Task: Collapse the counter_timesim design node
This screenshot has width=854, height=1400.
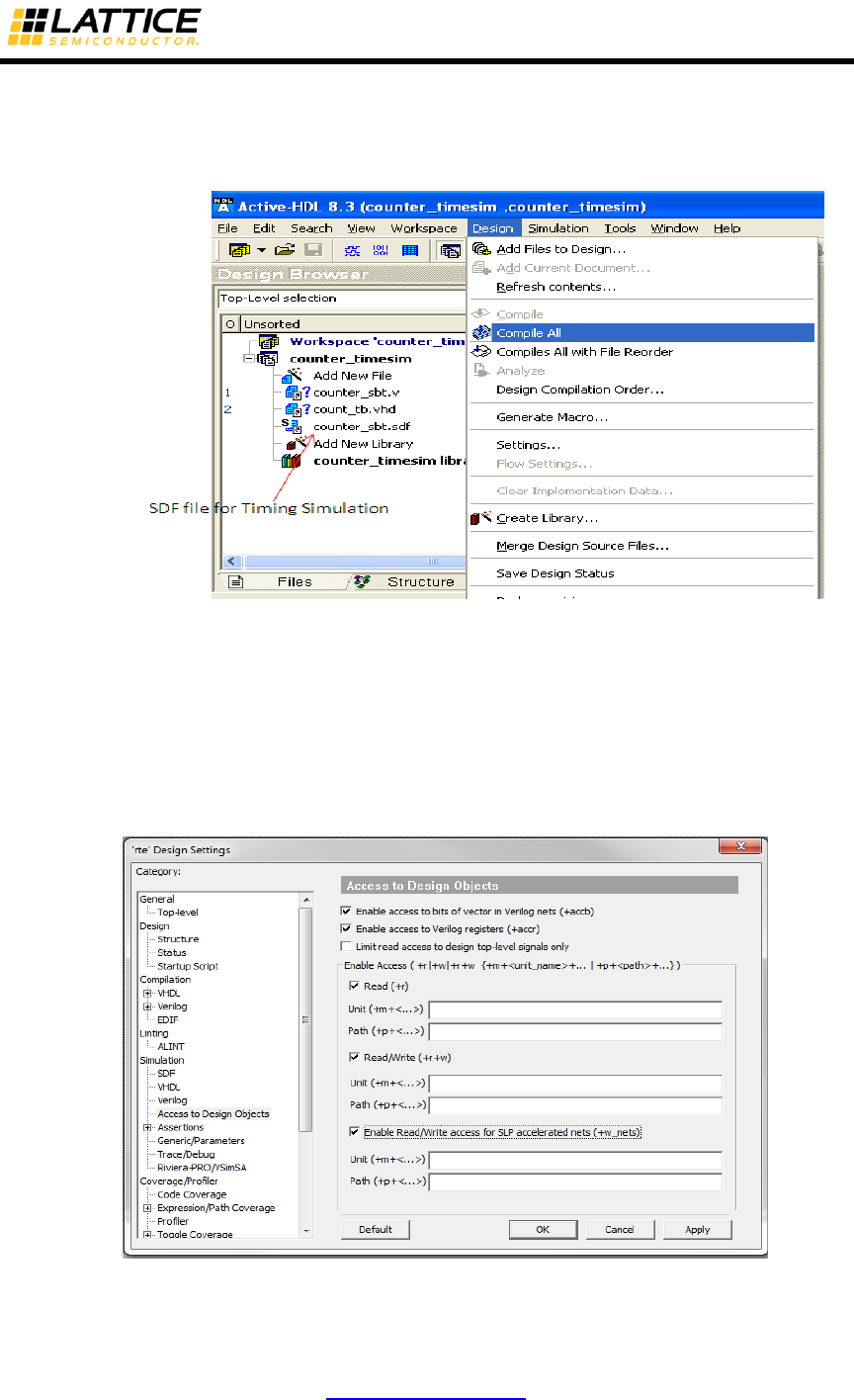Action: point(248,358)
